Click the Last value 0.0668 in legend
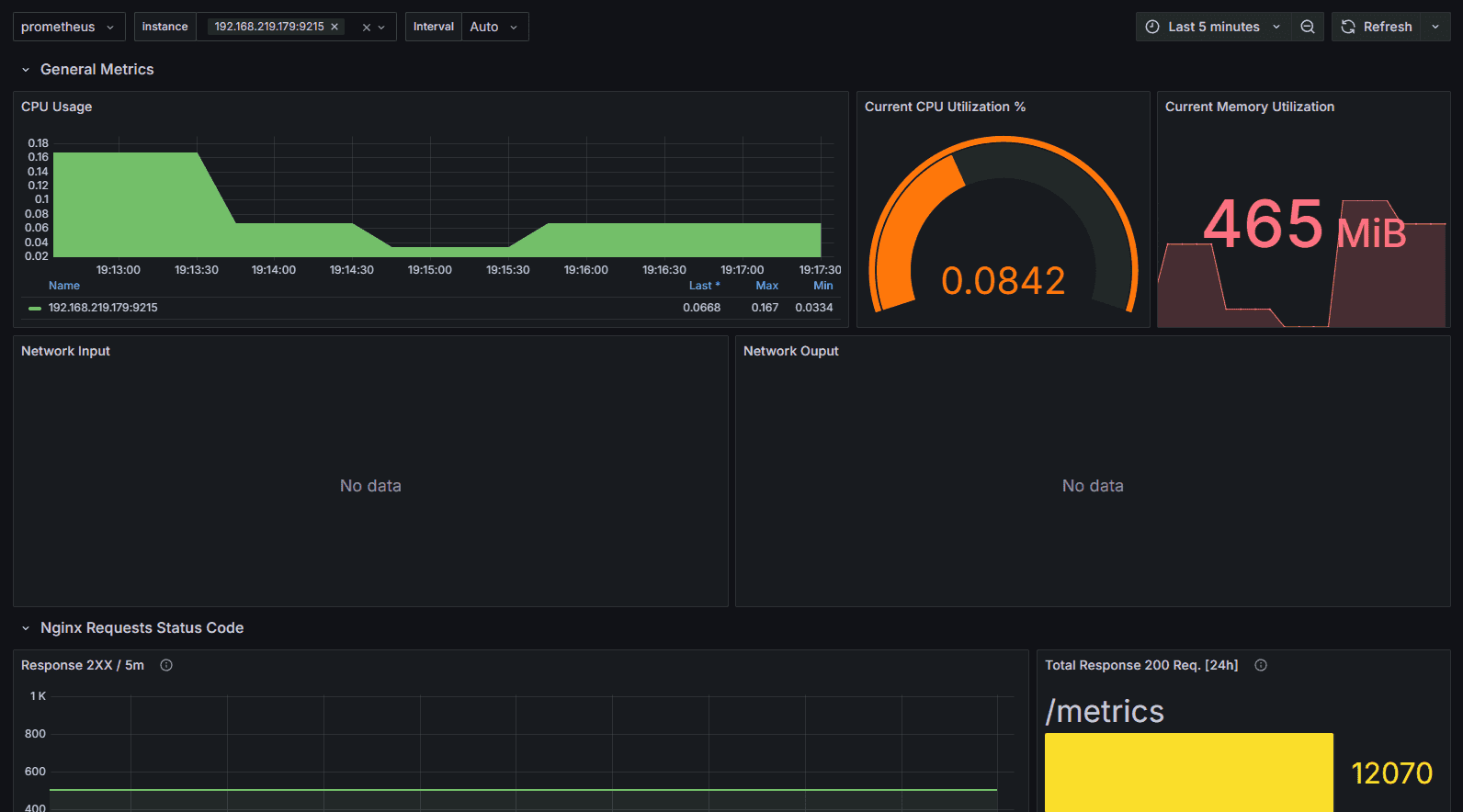Image resolution: width=1463 pixels, height=812 pixels. (702, 308)
